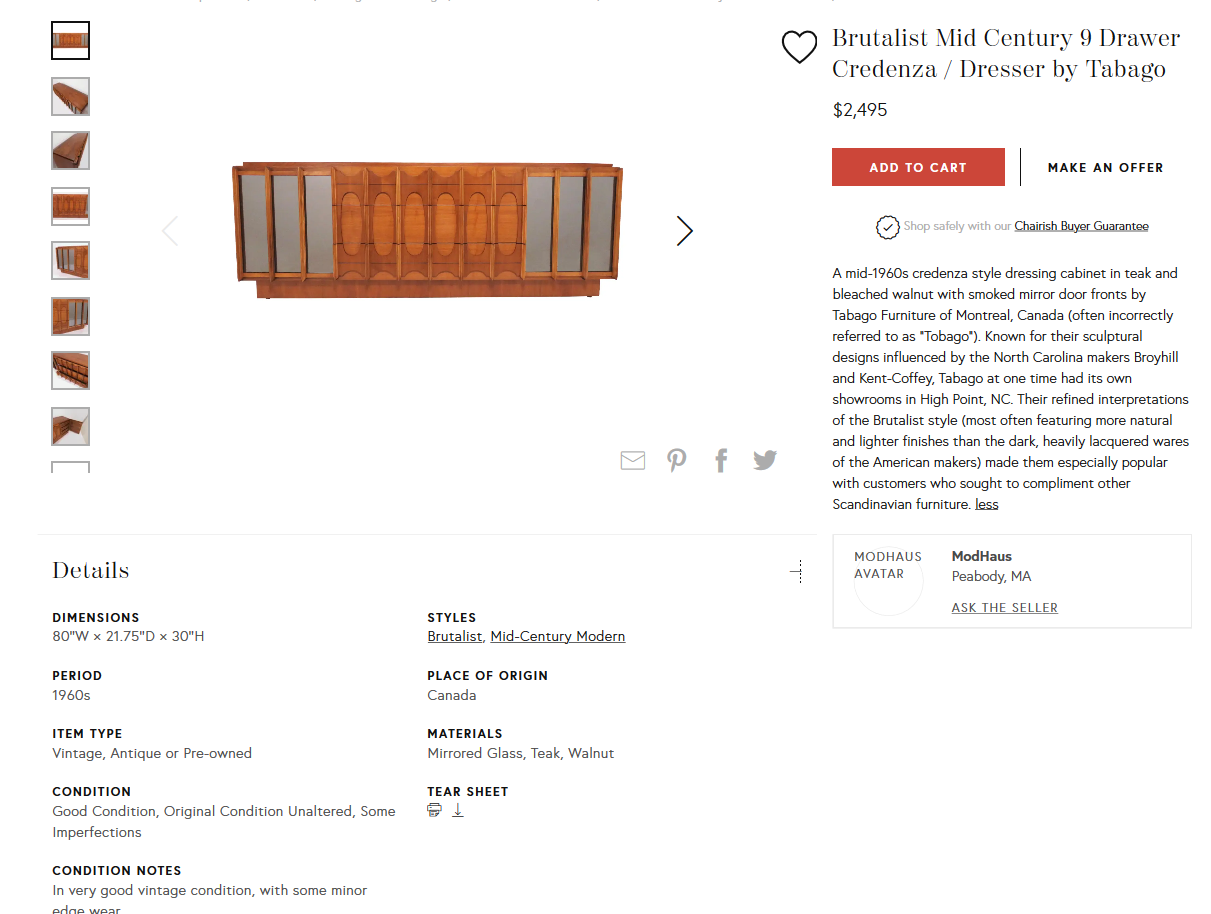Tweet this listing via Twitter icon
This screenshot has height=914, width=1211.
tap(765, 460)
